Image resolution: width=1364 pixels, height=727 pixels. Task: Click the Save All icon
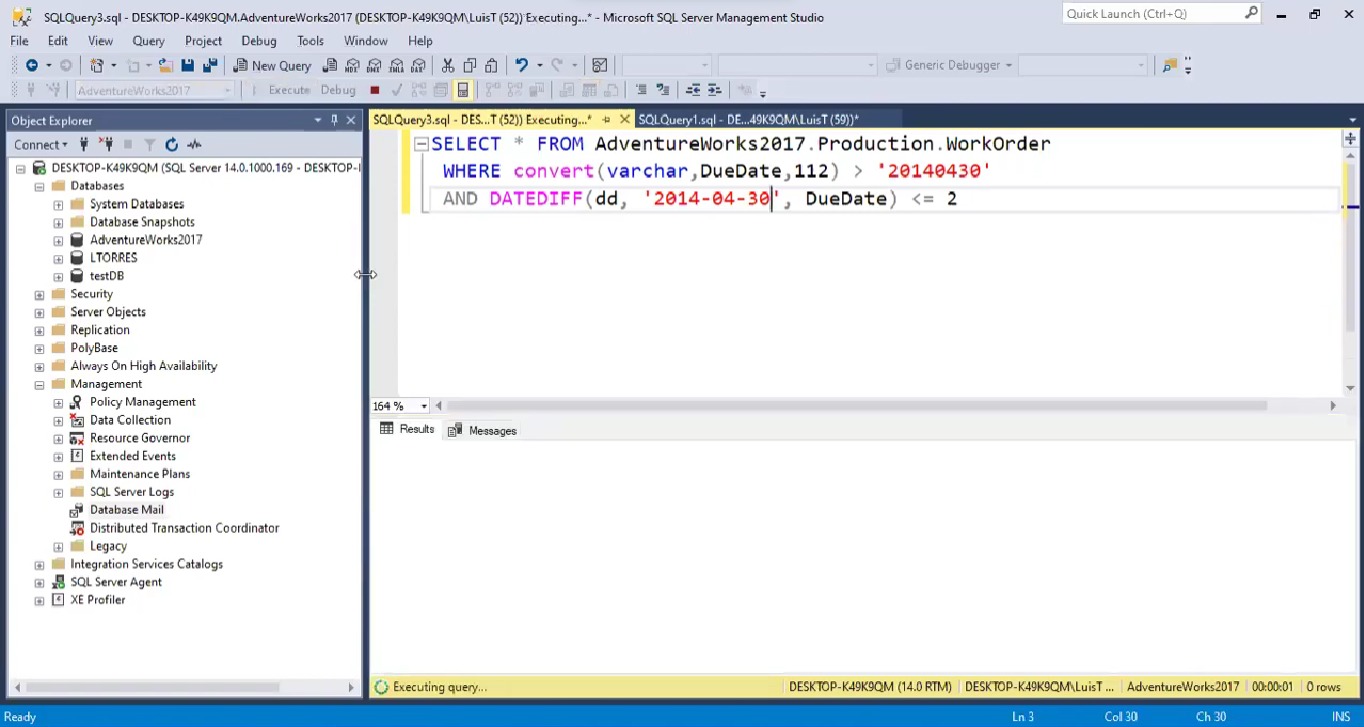210,65
